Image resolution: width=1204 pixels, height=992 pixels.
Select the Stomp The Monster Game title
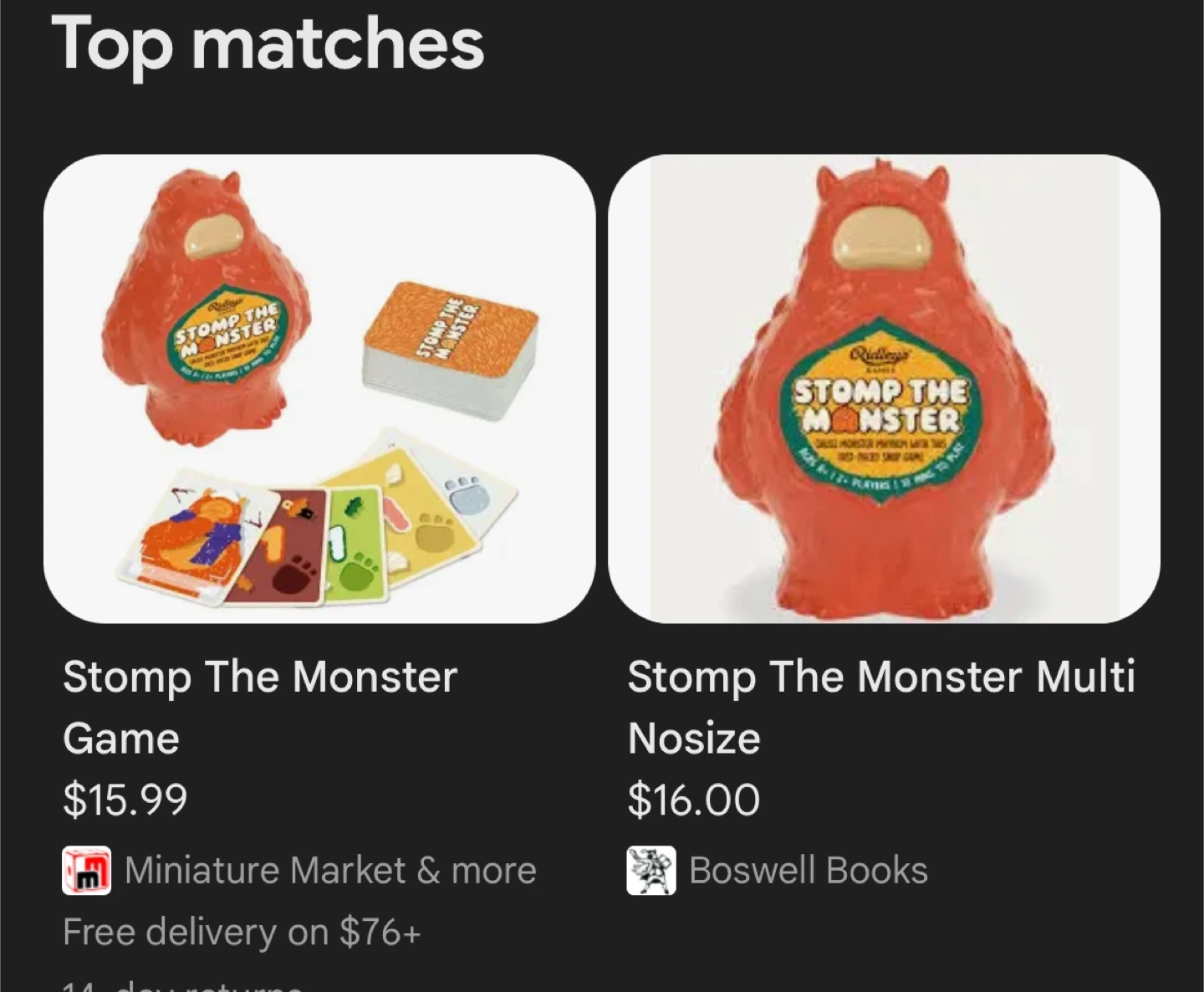point(260,707)
